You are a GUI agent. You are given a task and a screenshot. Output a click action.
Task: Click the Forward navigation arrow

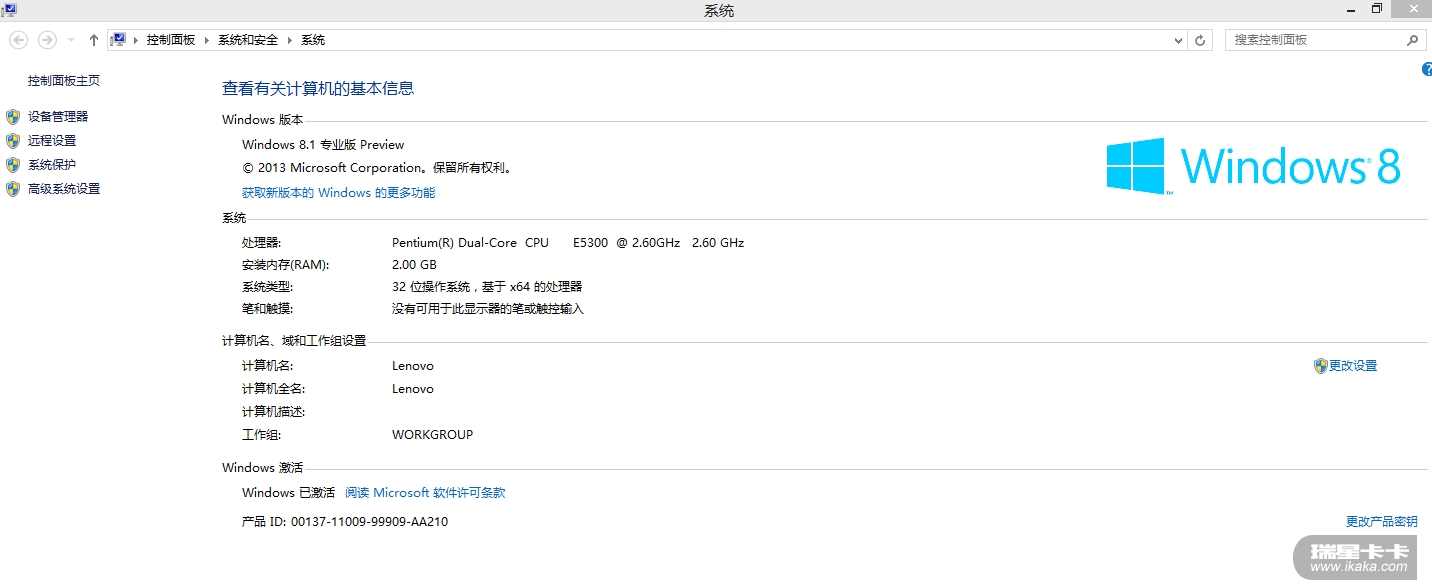(x=47, y=40)
